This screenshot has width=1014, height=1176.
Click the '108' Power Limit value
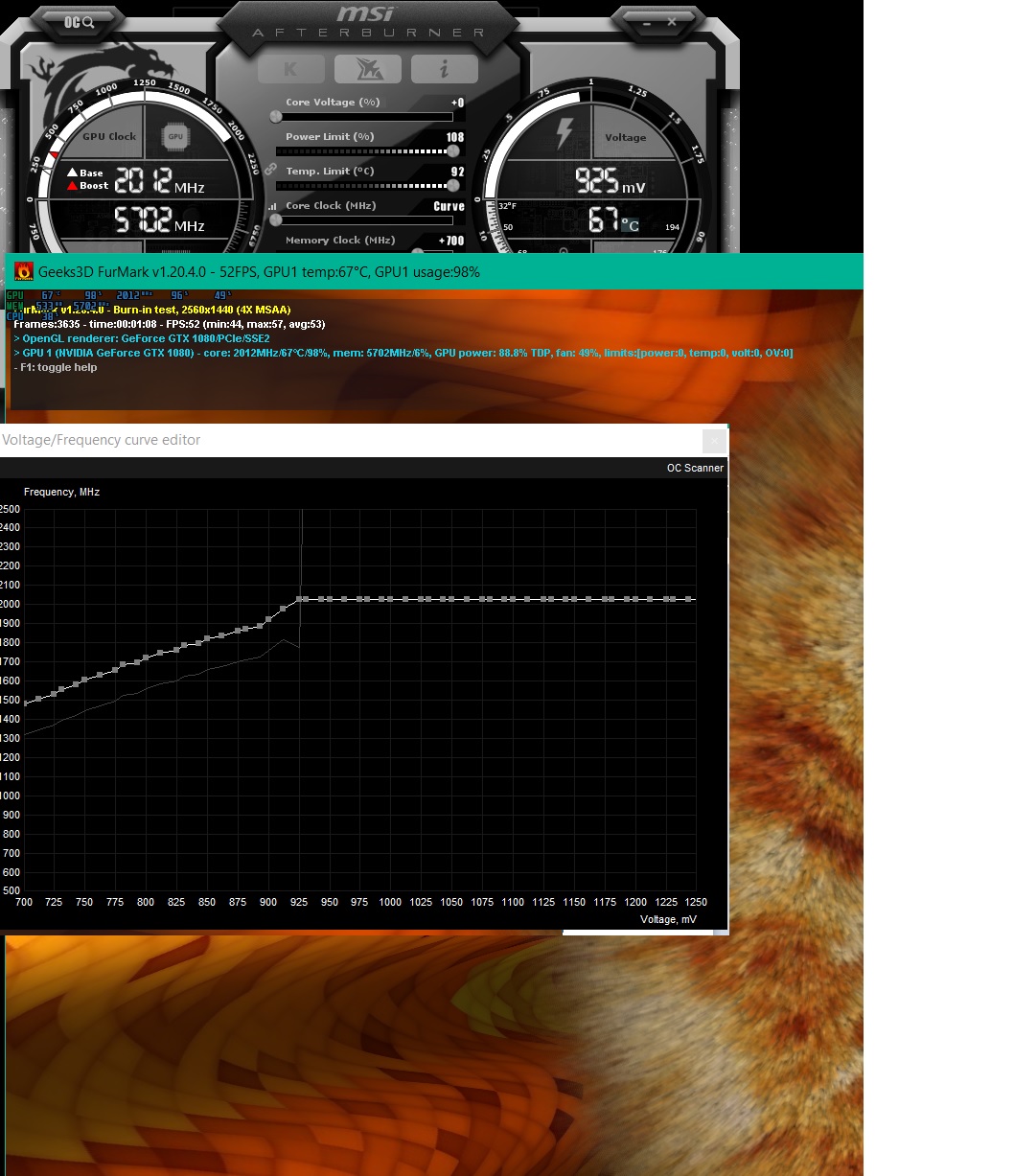click(x=455, y=137)
